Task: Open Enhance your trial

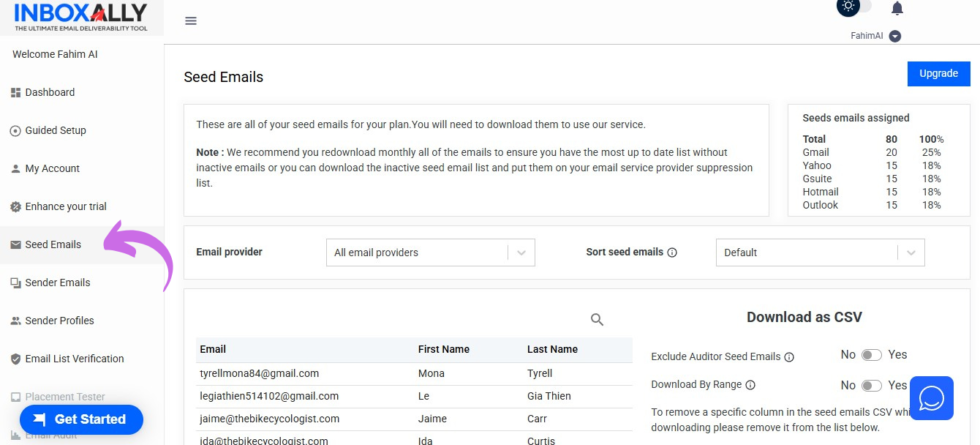Action: (66, 207)
